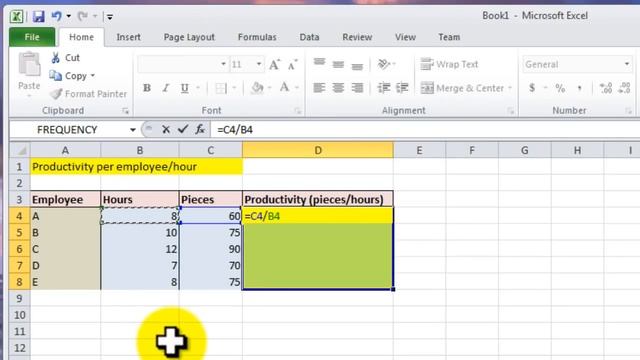
Task: Open the File tab
Action: pyautogui.click(x=32, y=37)
